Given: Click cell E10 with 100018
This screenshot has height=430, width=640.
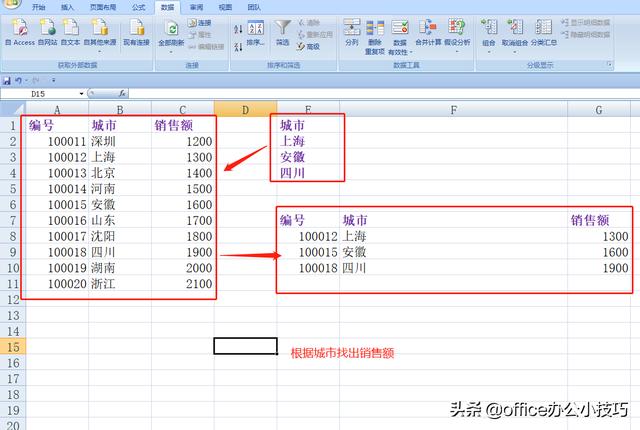Looking at the screenshot, I should click(x=308, y=268).
